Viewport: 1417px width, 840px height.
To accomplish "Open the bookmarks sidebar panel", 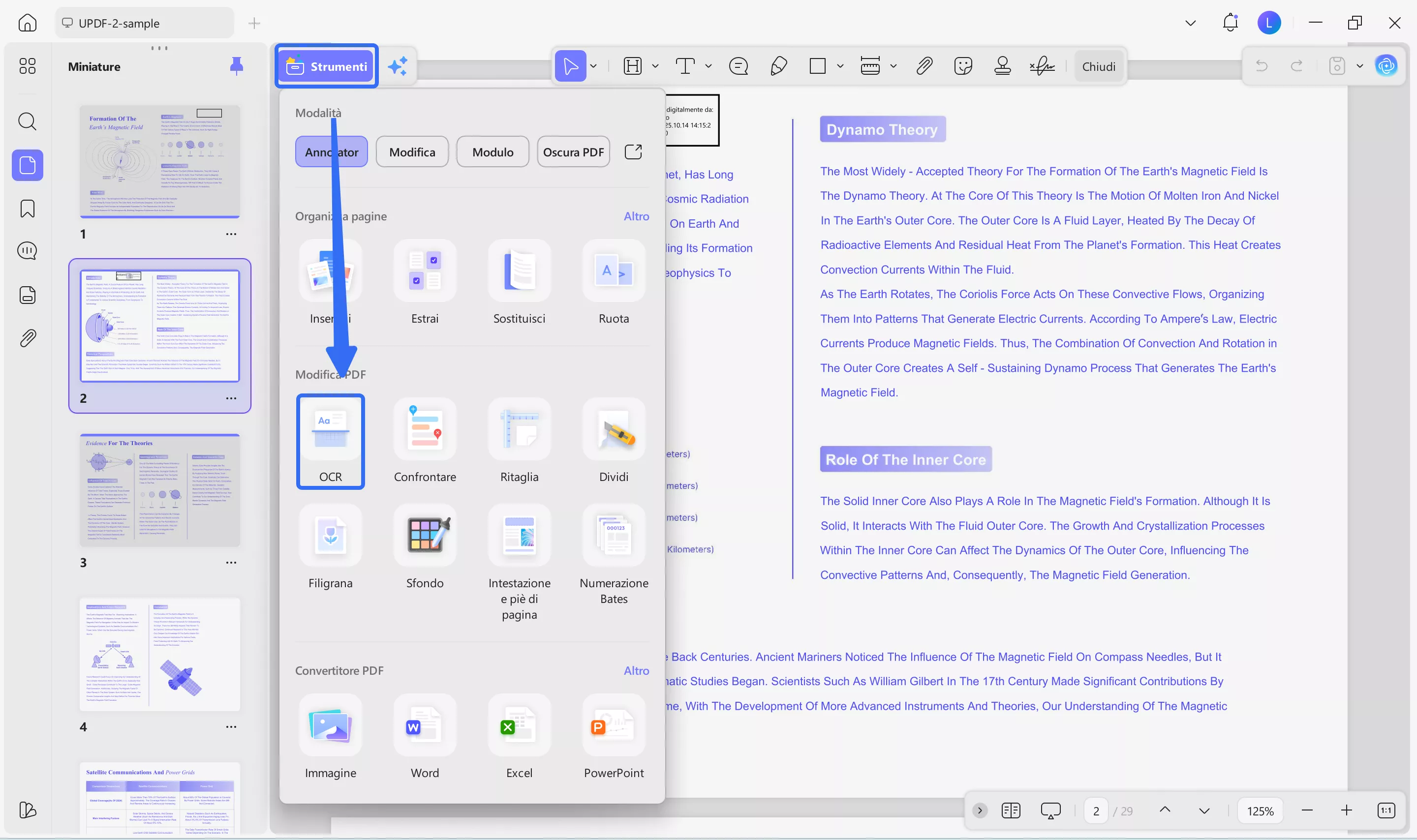I will click(27, 209).
